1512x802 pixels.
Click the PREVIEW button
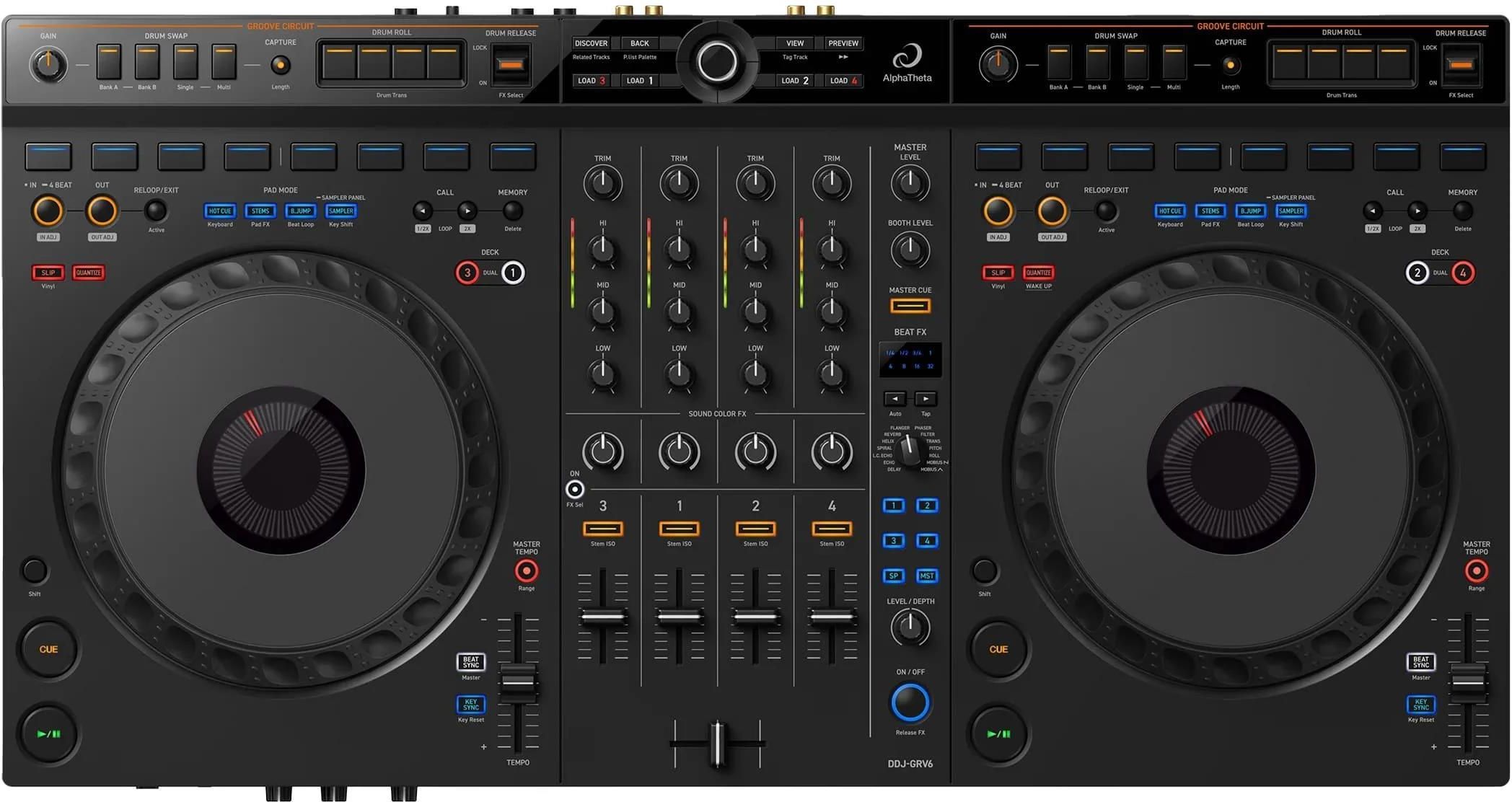[x=843, y=43]
